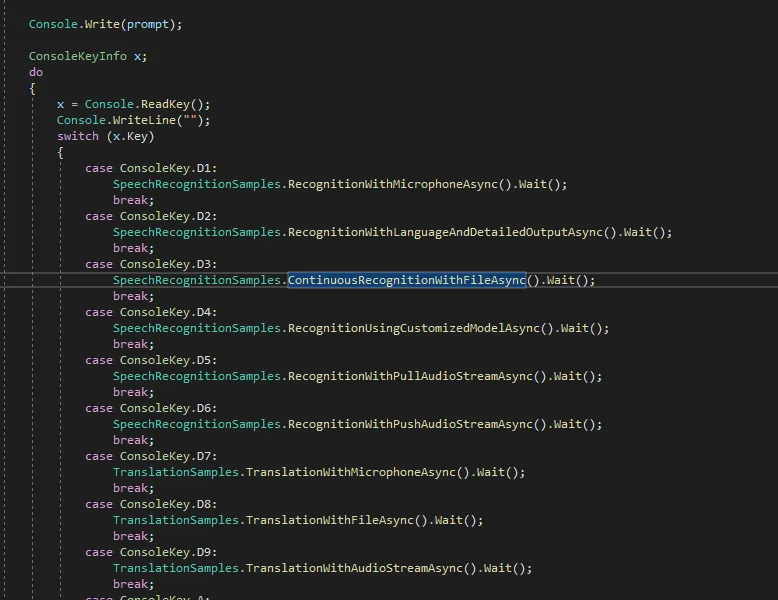Click the break statement under case D3
Image resolution: width=778 pixels, height=600 pixels.
133,297
